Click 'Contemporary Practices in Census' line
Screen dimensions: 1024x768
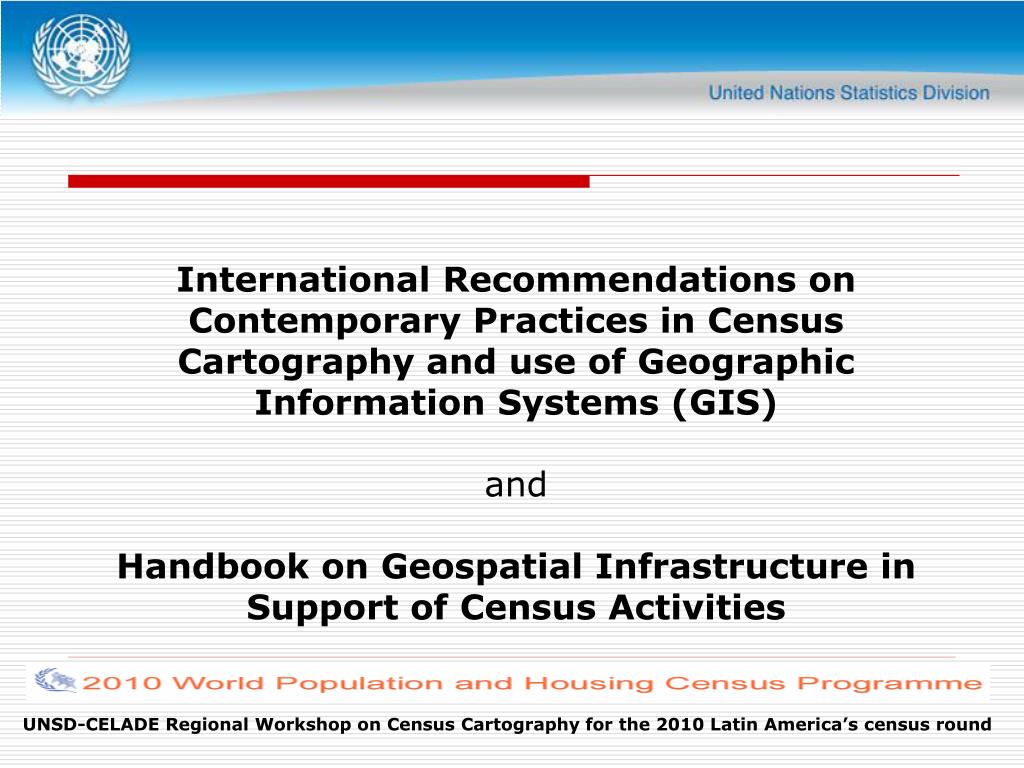click(516, 321)
